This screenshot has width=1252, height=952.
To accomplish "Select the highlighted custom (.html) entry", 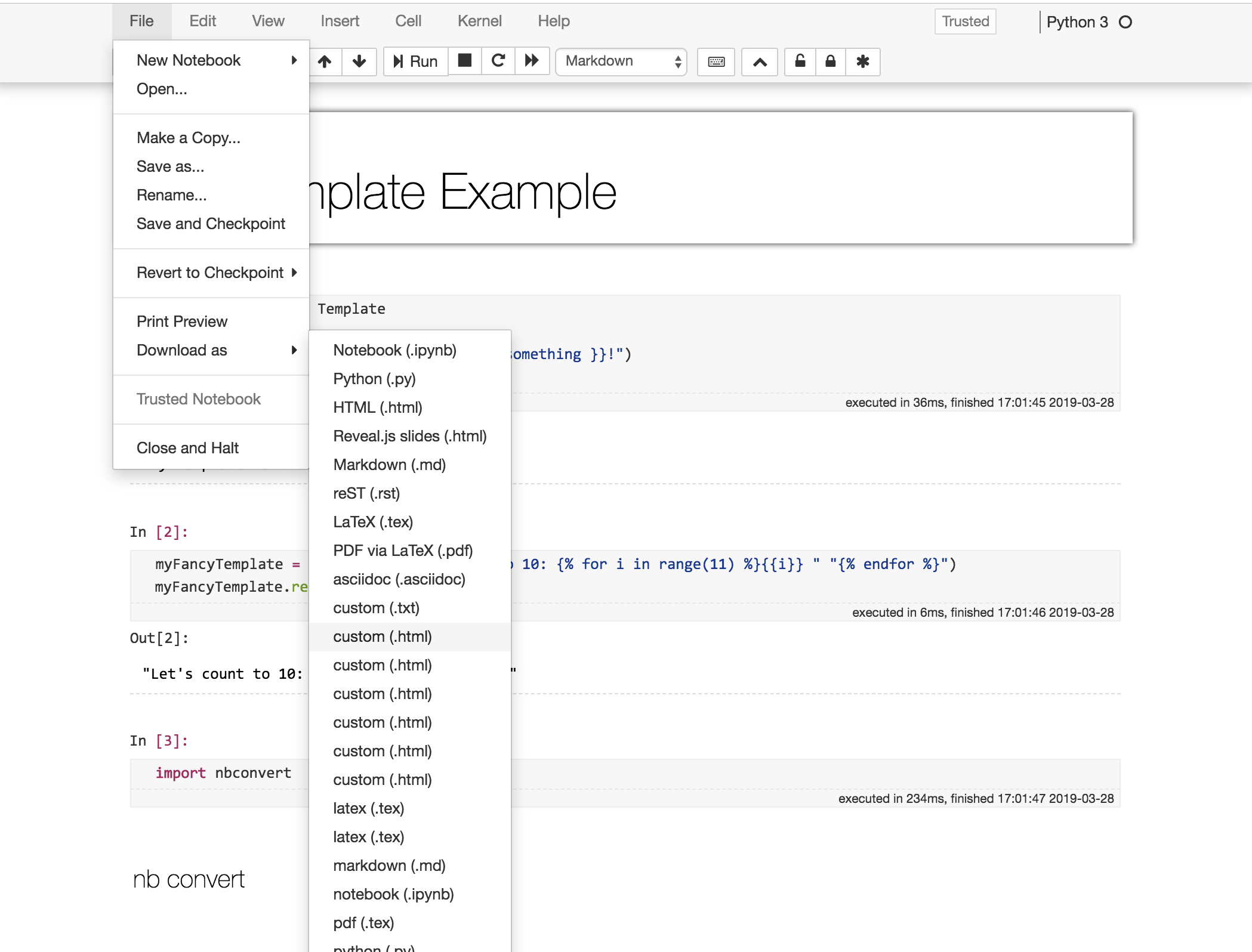I will click(x=410, y=636).
